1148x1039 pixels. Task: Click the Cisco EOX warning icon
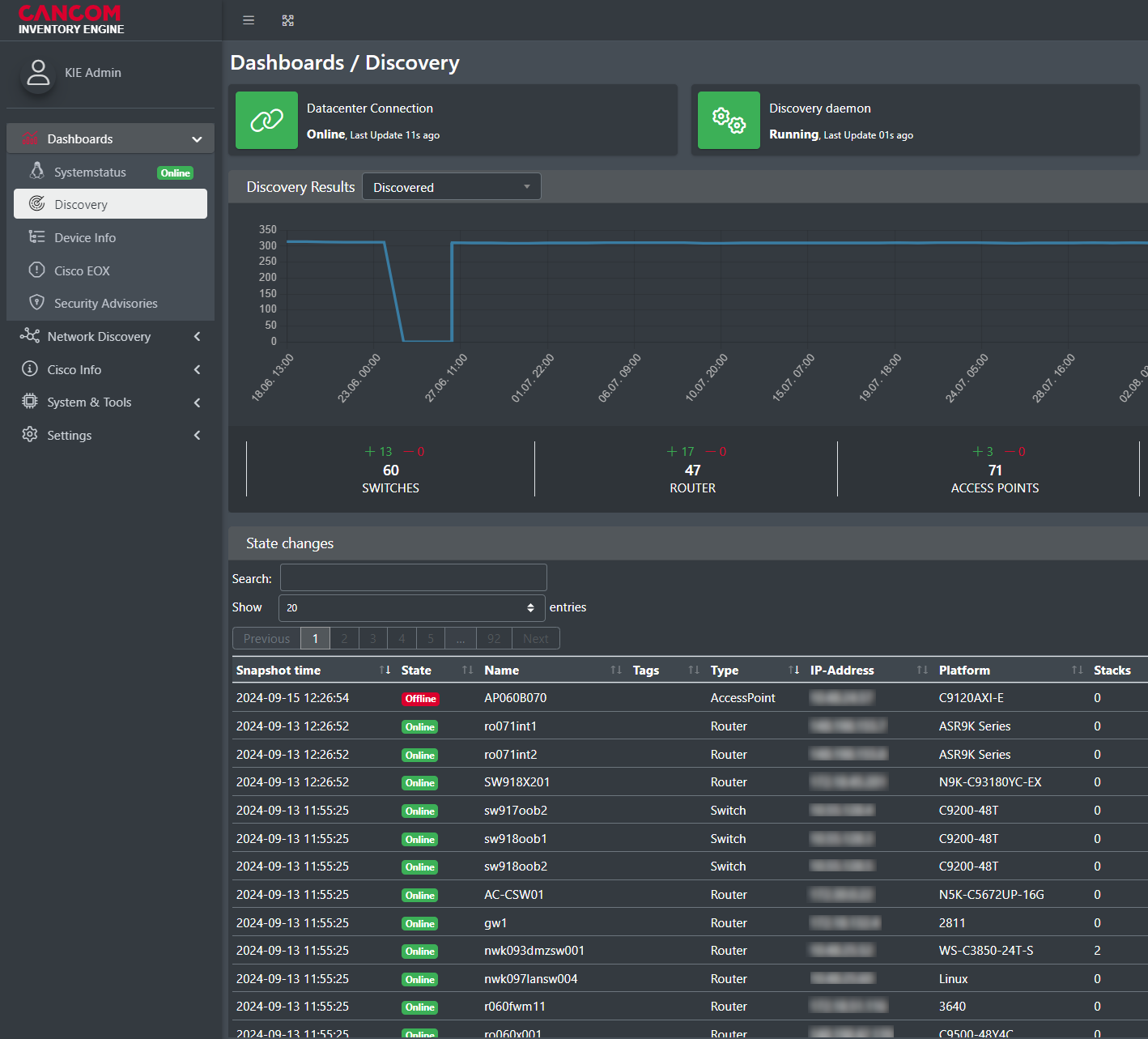click(37, 270)
